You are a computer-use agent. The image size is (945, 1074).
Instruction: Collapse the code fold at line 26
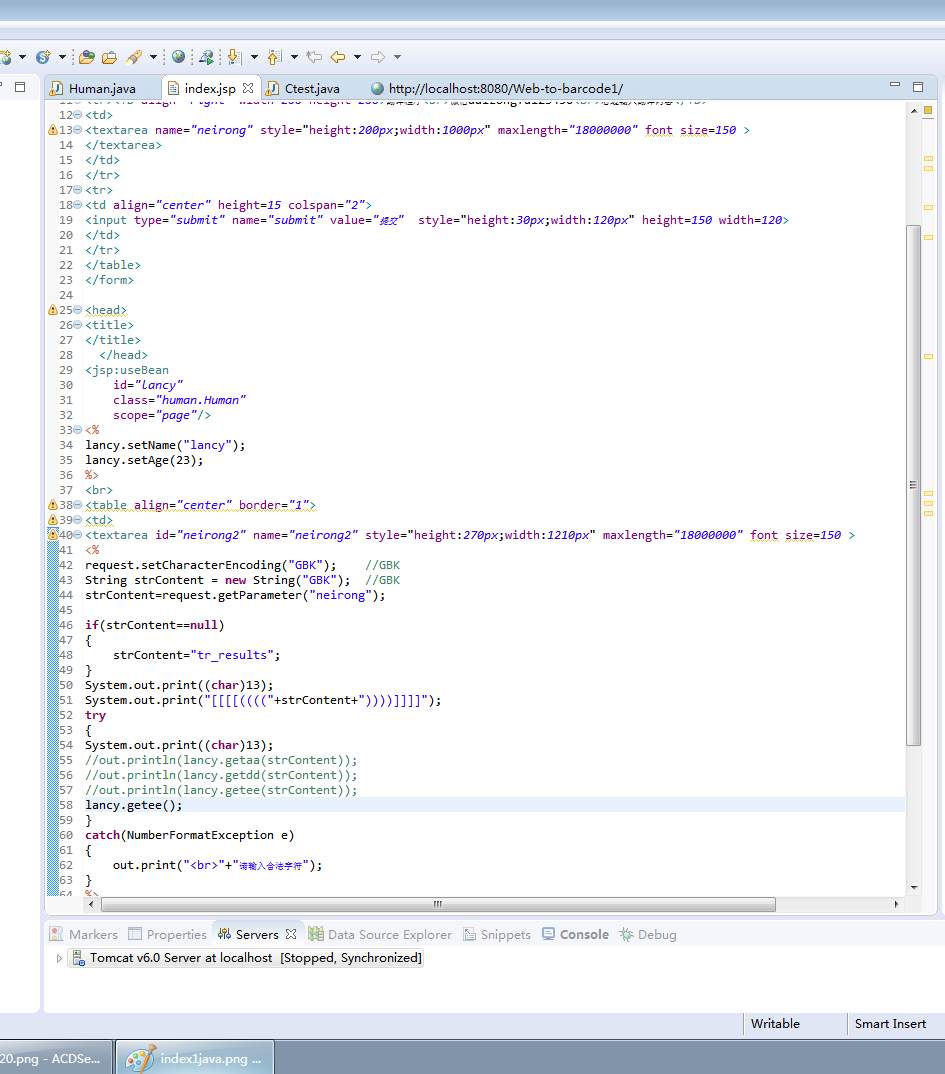pos(77,325)
